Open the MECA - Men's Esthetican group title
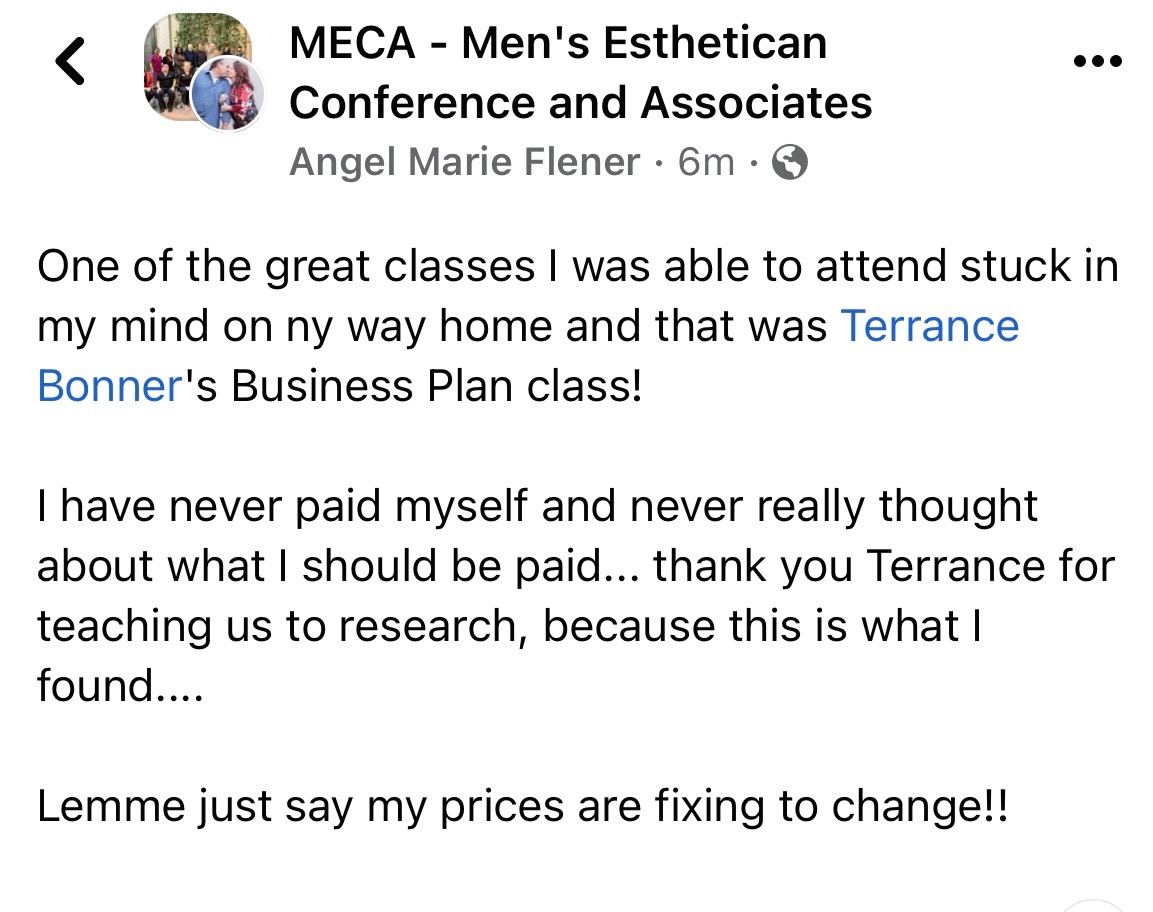This screenshot has width=1153, height=912. (558, 44)
